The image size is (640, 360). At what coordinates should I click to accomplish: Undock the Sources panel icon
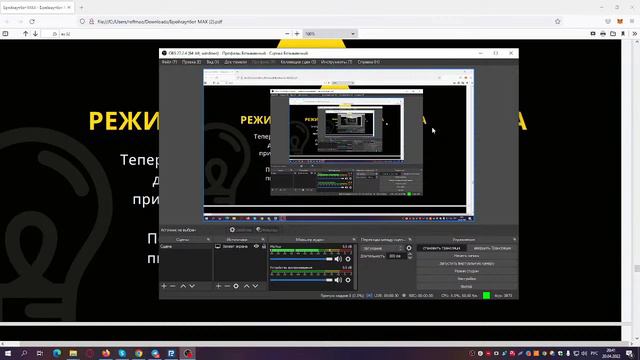click(263, 240)
